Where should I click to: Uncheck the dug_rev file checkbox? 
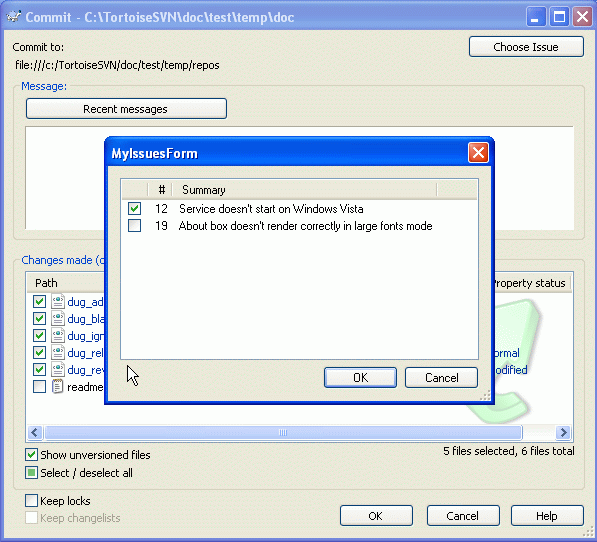(40, 369)
